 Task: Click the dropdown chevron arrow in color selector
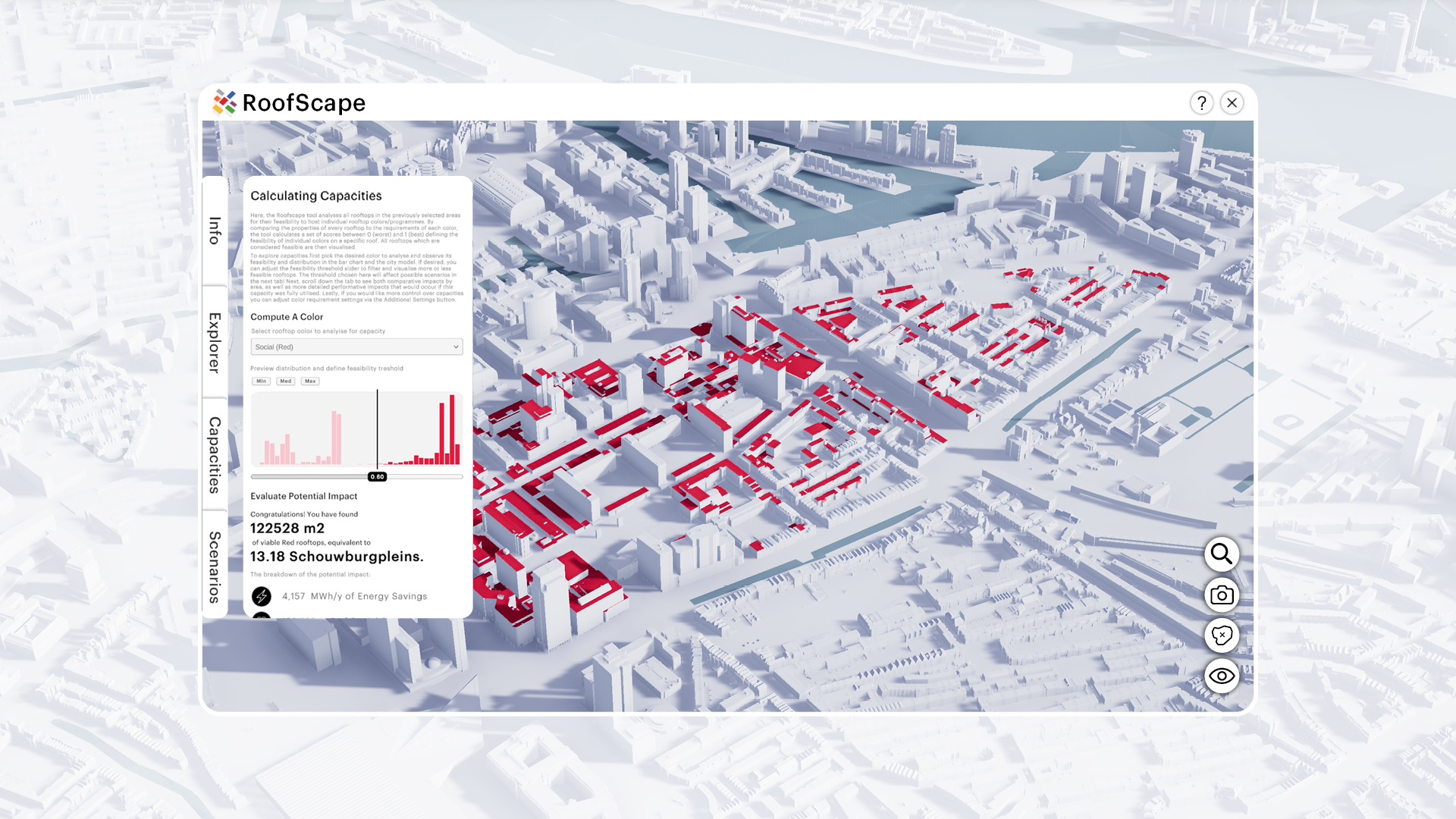click(x=456, y=347)
